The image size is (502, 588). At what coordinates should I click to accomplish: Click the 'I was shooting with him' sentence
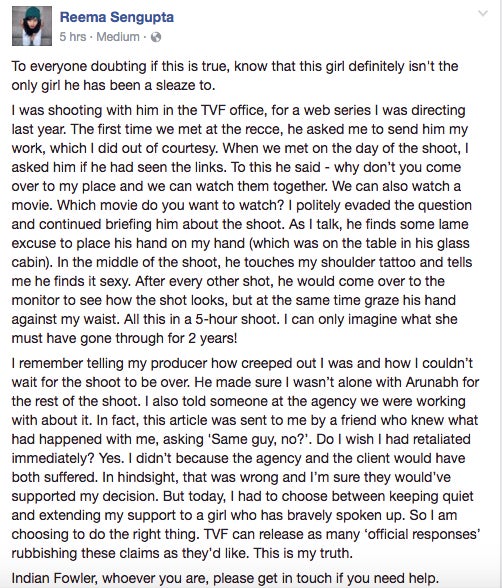pos(238,120)
